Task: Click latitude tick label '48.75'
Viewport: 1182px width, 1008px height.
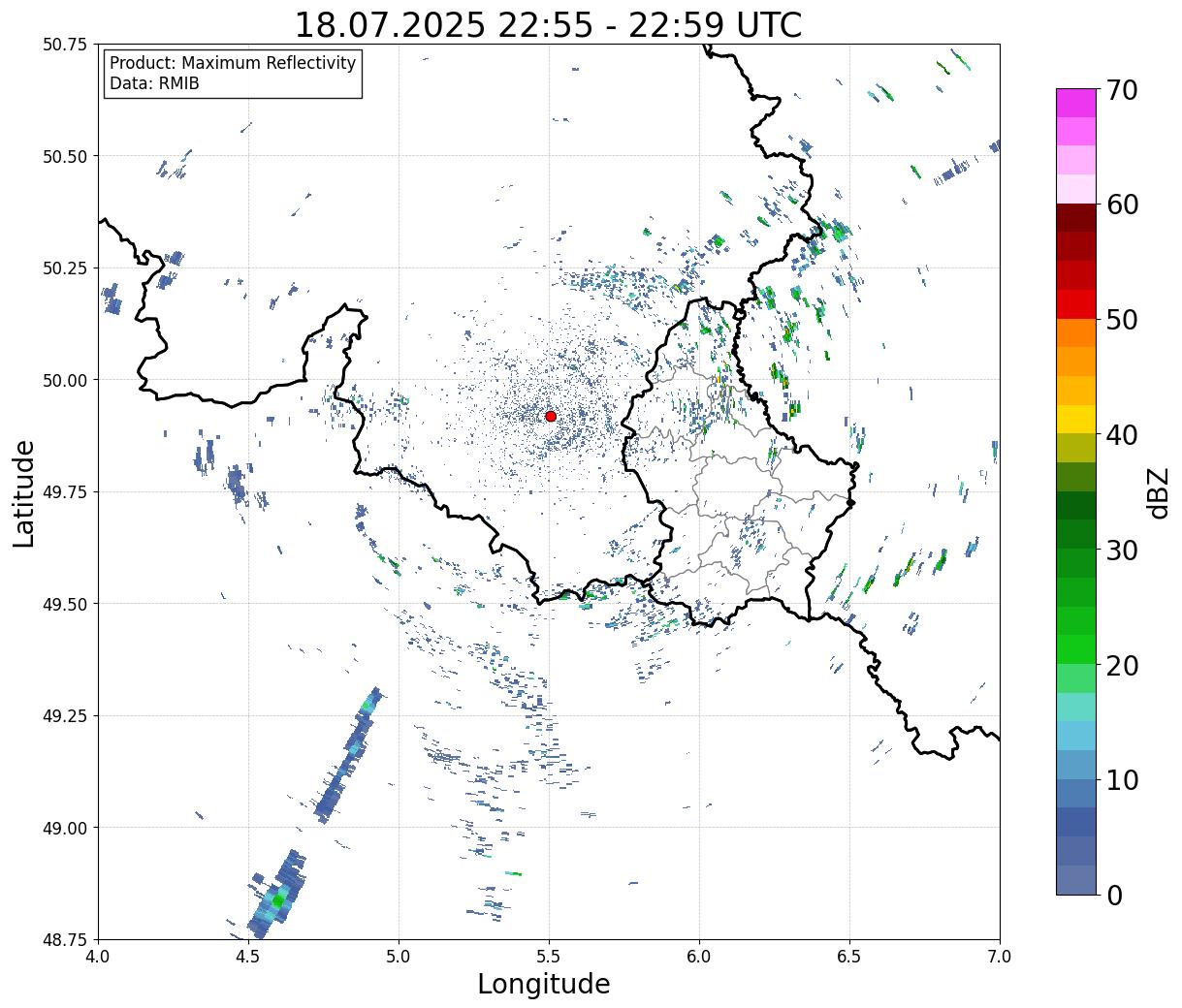Action: [x=65, y=939]
